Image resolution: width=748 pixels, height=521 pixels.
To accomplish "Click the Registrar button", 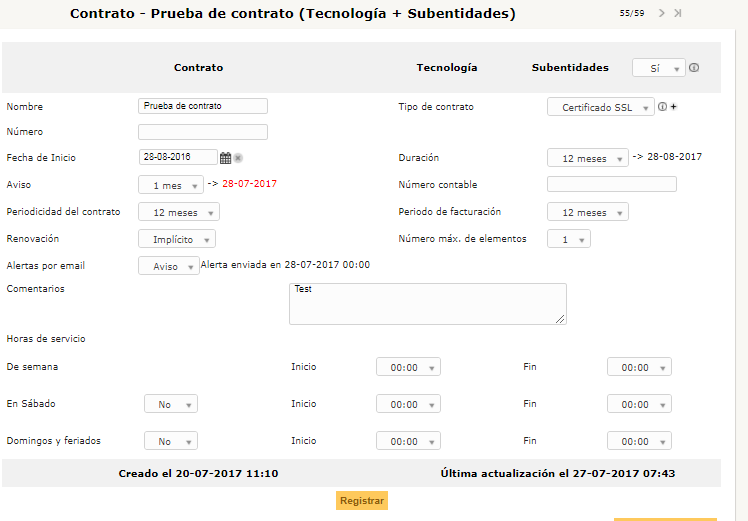I will 362,500.
